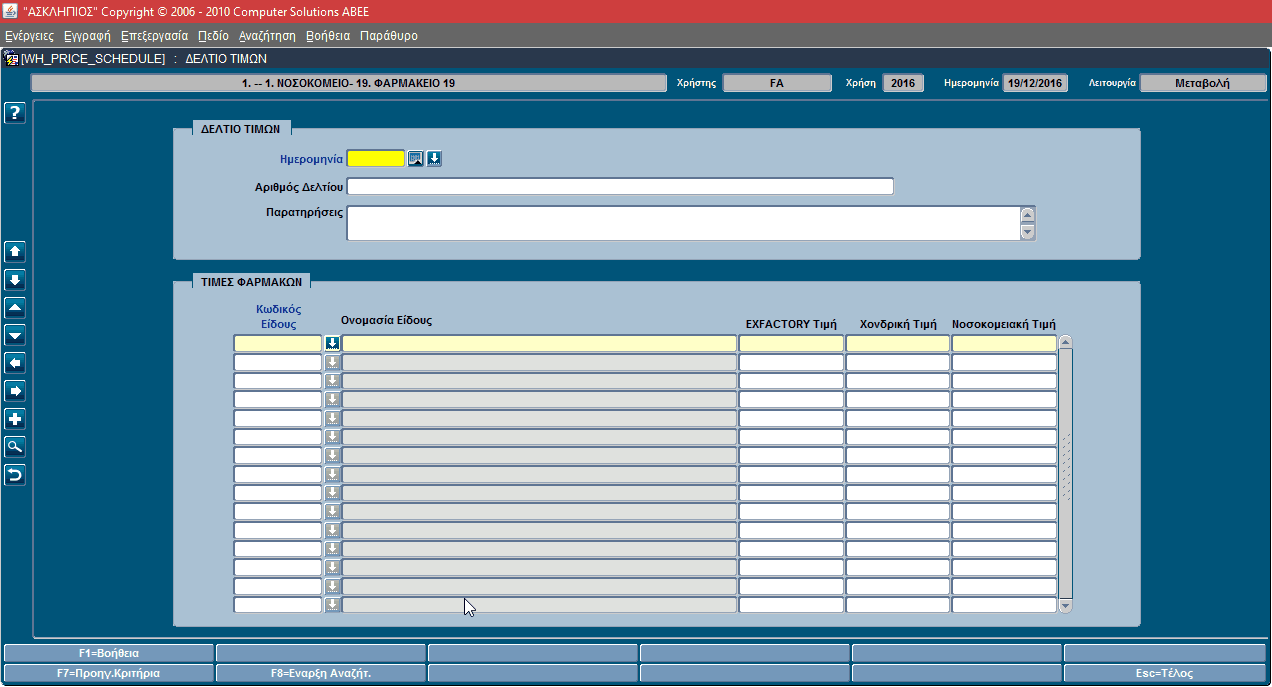This screenshot has height=687, width=1272.
Task: Click the down triangle next record icon
Action: pos(15,335)
